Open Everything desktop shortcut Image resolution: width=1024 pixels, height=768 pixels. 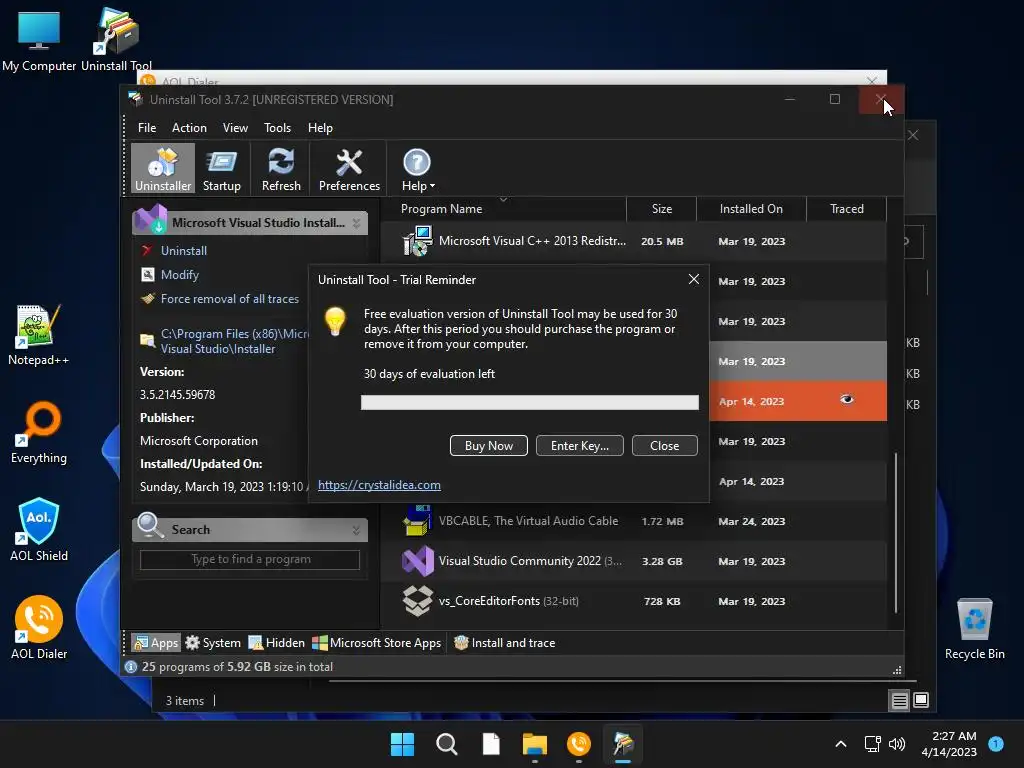coord(39,433)
